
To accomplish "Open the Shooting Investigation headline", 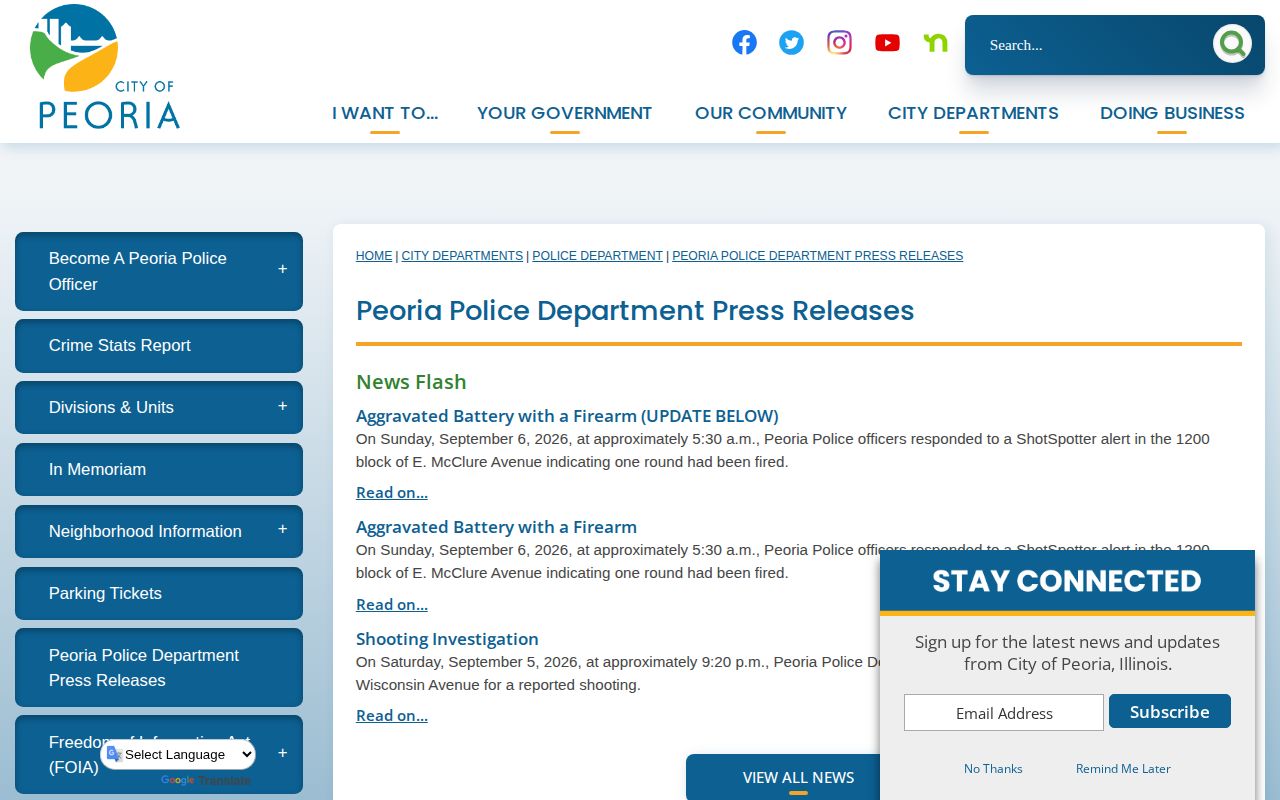I will click(447, 639).
